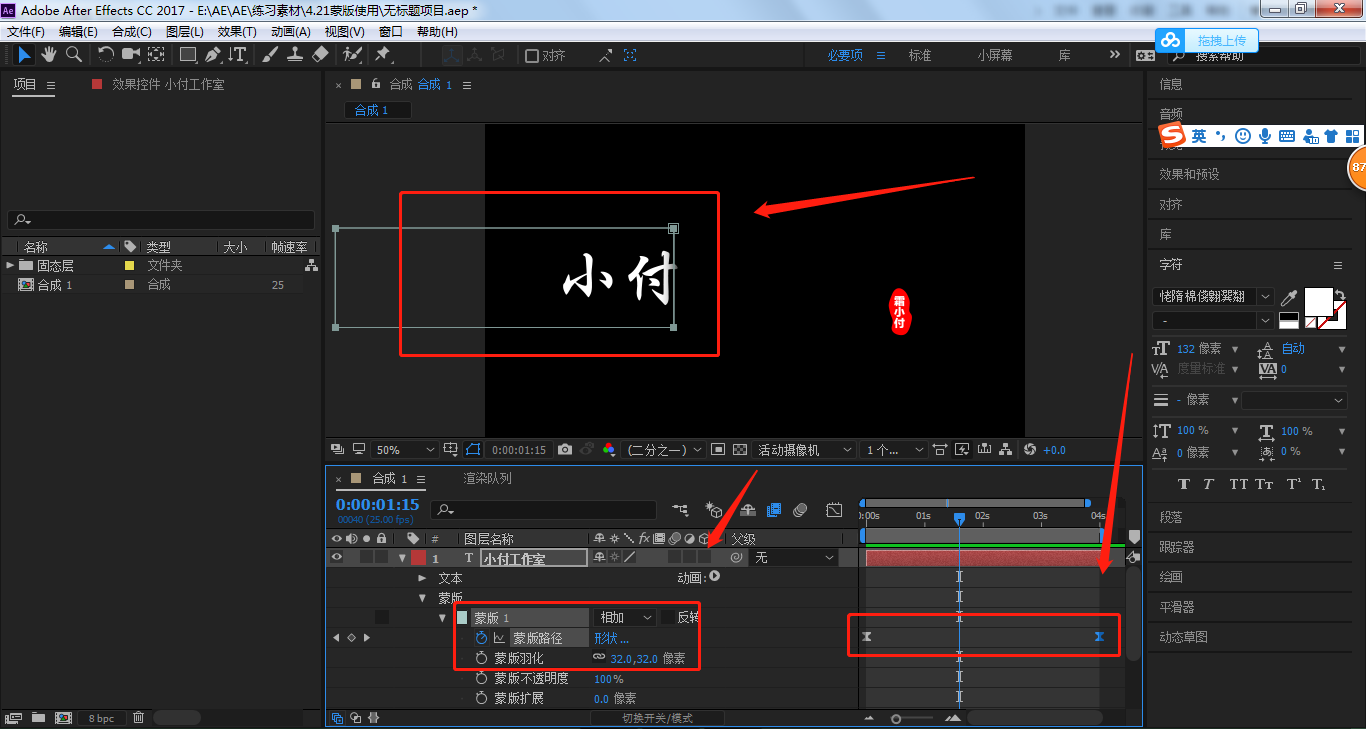The width and height of the screenshot is (1366, 729).
Task: Select the Unified Camera tool
Action: pos(131,55)
